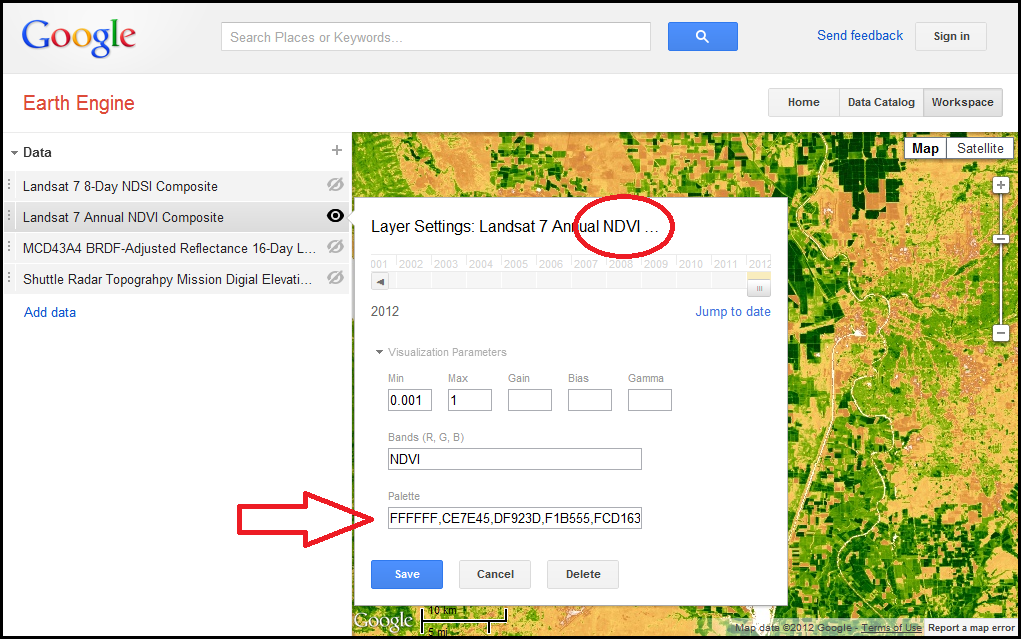Image resolution: width=1021 pixels, height=639 pixels.
Task: Click the Jump to date link
Action: click(733, 311)
